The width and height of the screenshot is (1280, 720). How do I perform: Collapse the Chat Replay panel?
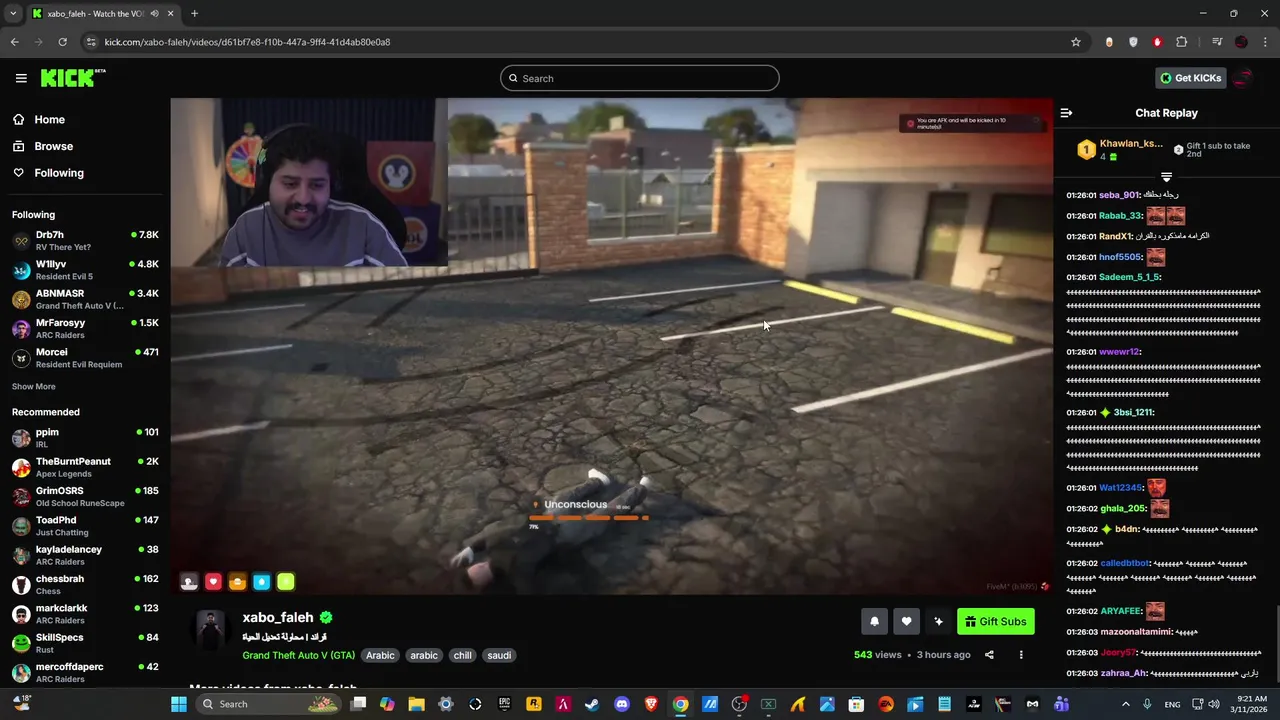click(x=1066, y=113)
